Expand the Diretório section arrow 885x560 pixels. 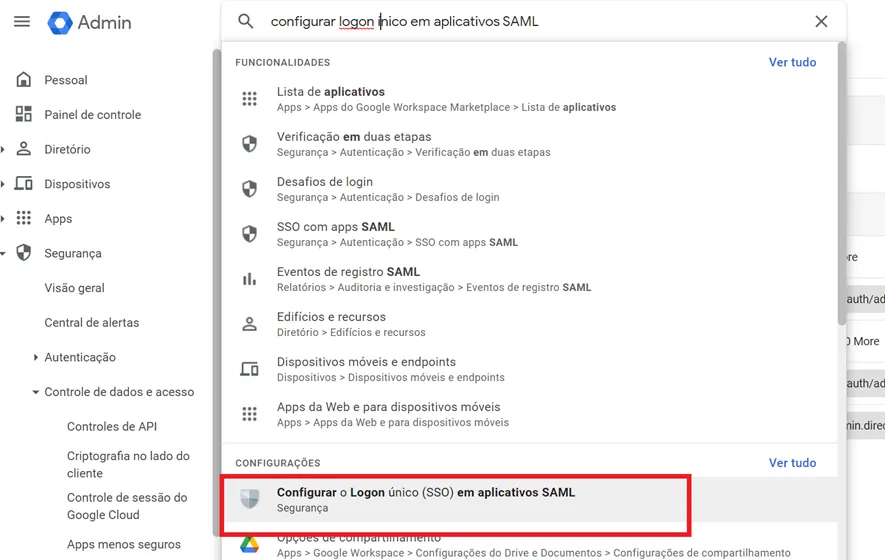click(3, 150)
